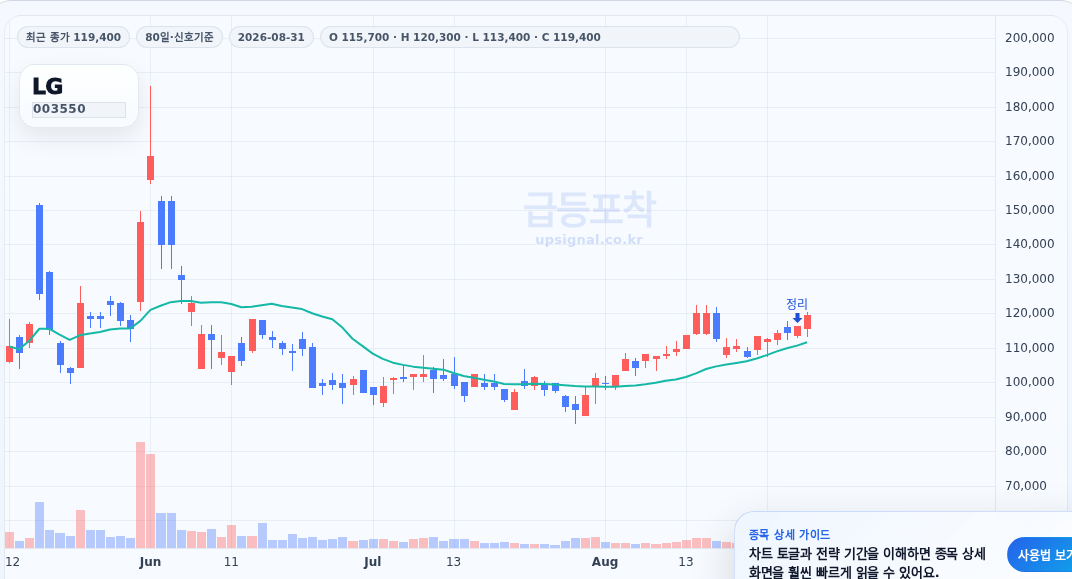
Task: Select the 80일·신호기준 period pill
Action: (x=179, y=37)
